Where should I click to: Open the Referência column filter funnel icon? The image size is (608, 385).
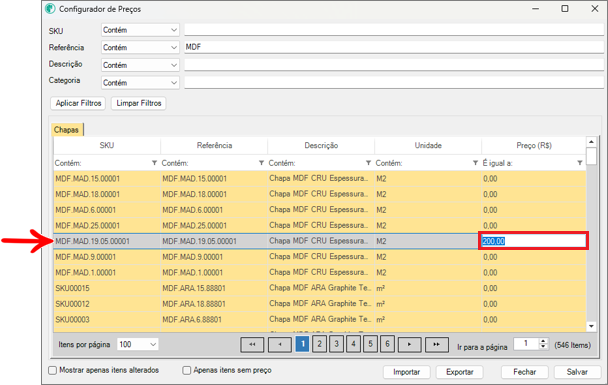pyautogui.click(x=261, y=163)
